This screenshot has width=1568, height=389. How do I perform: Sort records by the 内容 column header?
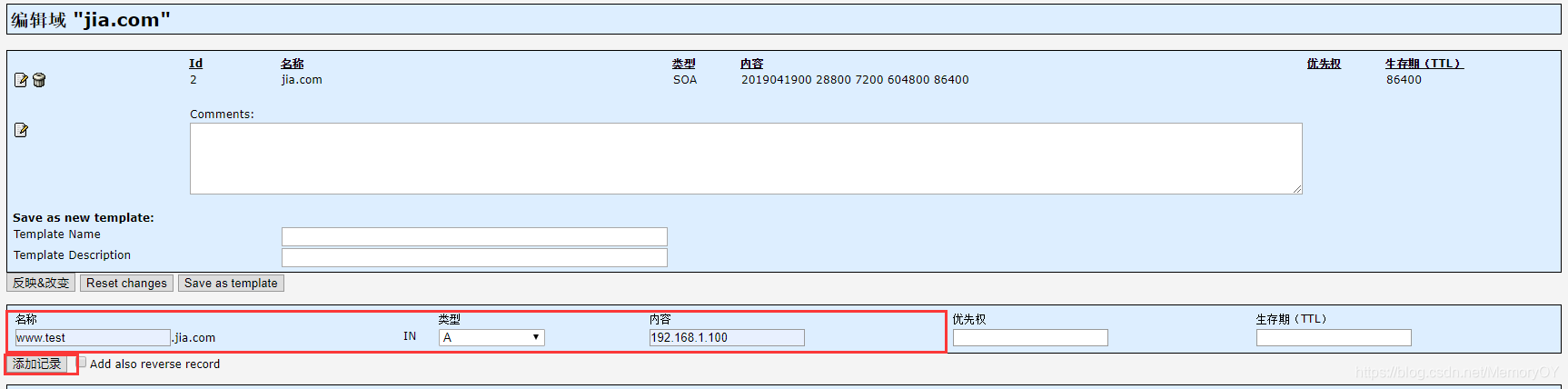751,64
